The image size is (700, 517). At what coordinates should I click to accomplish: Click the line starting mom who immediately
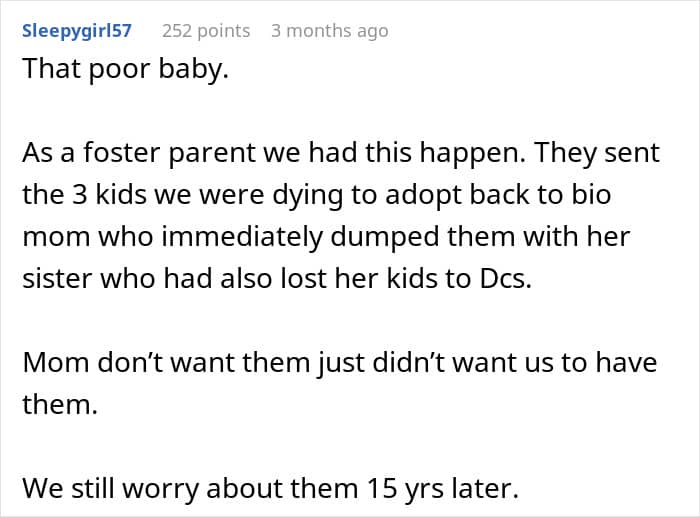coord(326,237)
